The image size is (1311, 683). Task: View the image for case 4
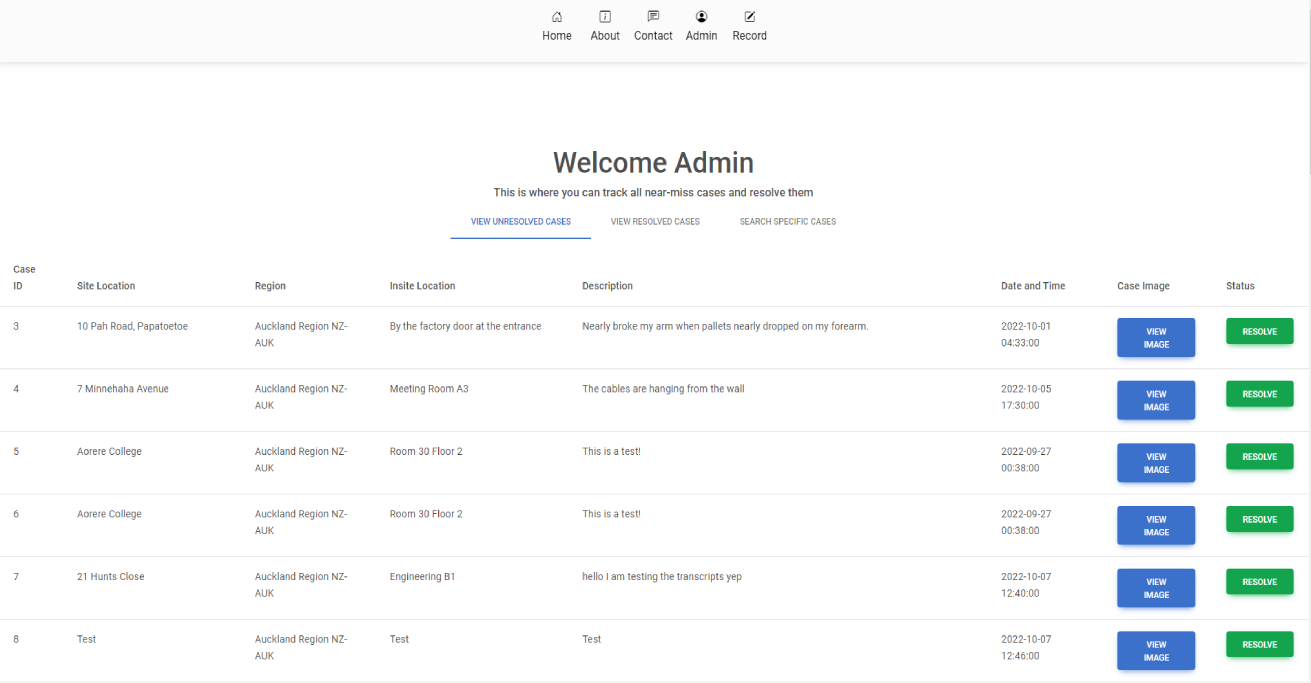tap(1156, 400)
